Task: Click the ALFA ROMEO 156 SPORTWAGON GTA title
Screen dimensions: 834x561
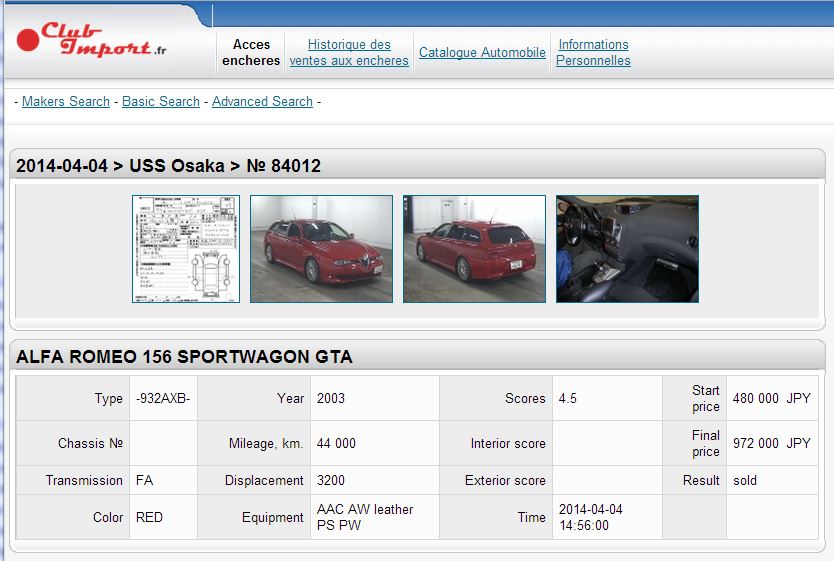Action: (x=184, y=357)
